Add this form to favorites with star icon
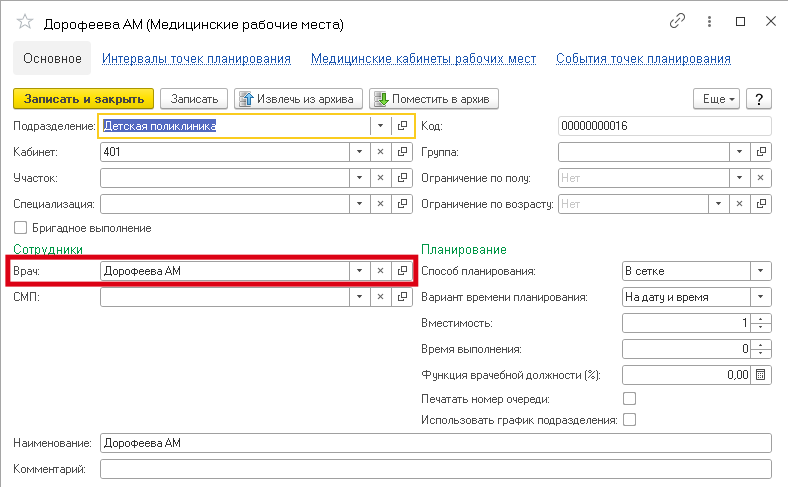 tap(25, 22)
